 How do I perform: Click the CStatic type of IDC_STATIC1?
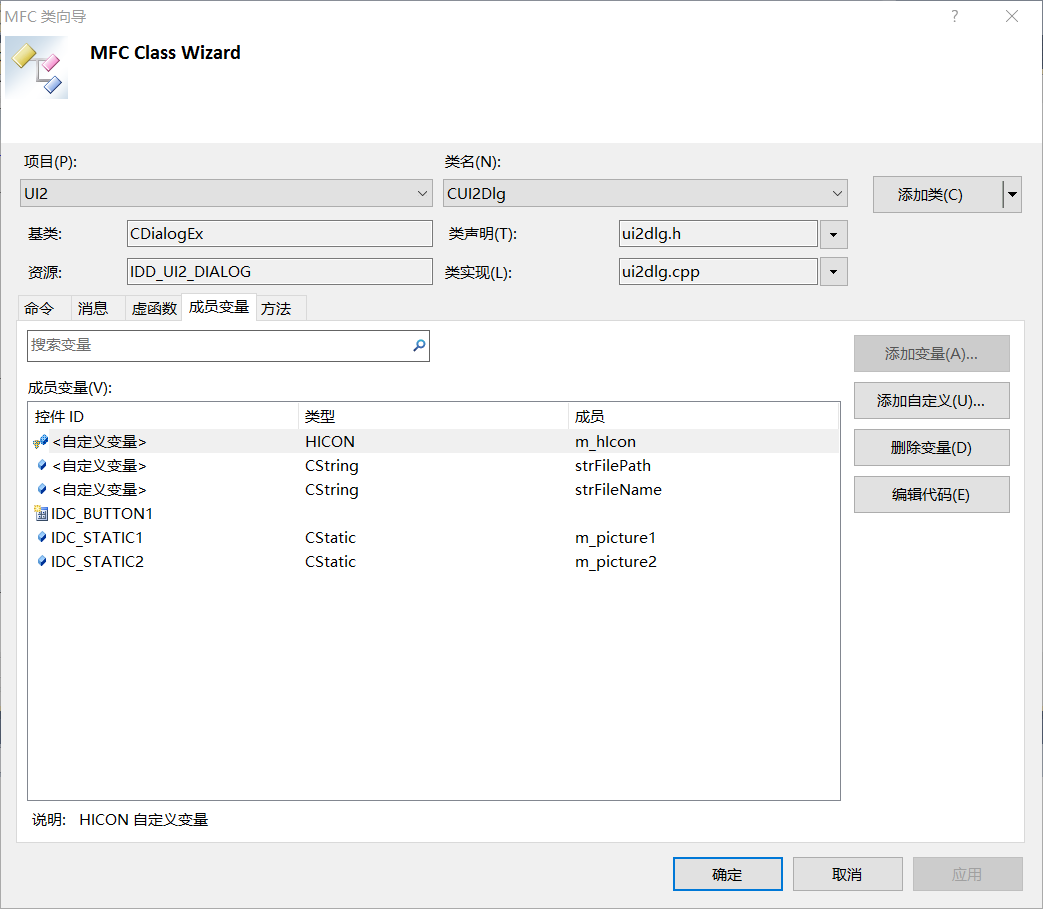[330, 537]
